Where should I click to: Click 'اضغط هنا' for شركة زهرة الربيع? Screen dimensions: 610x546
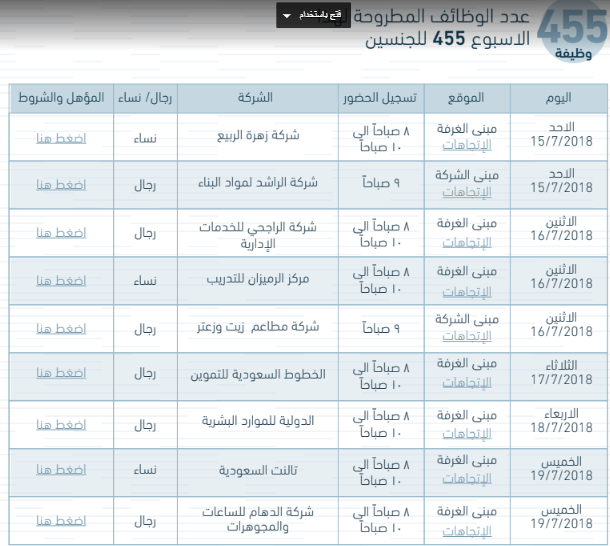[x=61, y=138]
